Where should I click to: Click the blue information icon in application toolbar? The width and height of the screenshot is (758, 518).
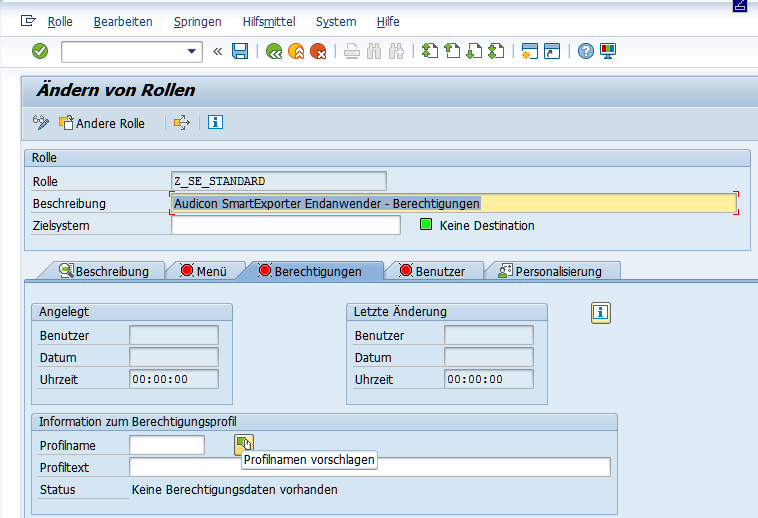215,123
